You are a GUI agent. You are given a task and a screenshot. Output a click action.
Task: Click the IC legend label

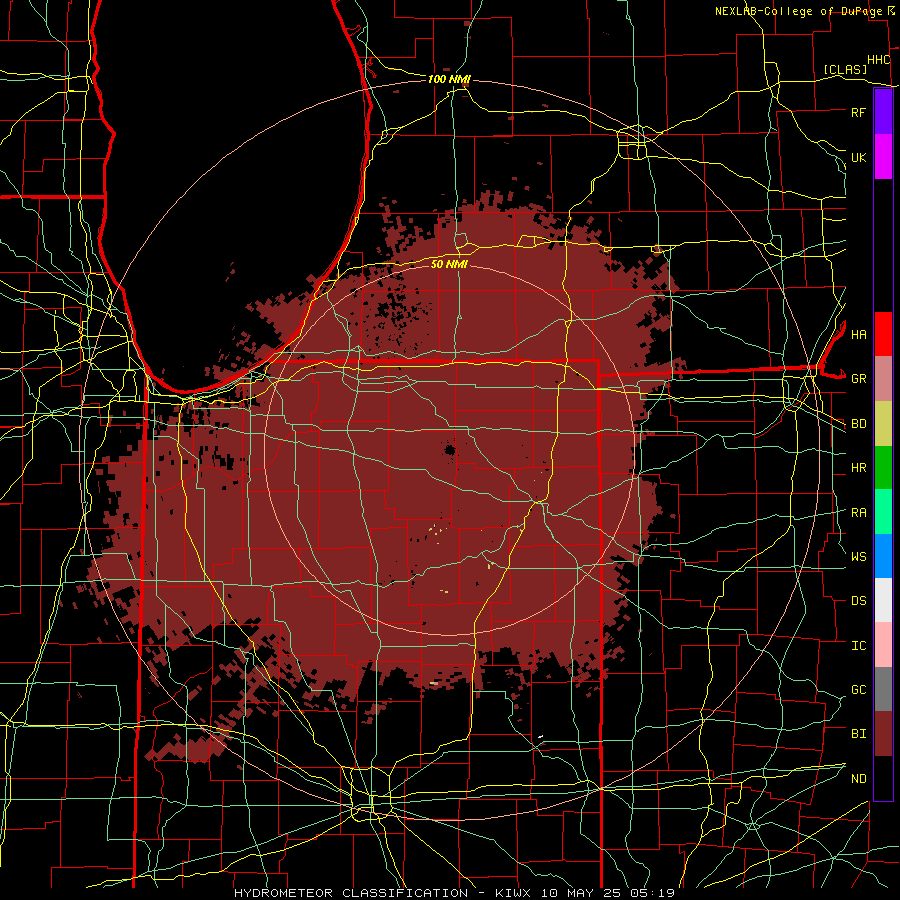click(858, 646)
